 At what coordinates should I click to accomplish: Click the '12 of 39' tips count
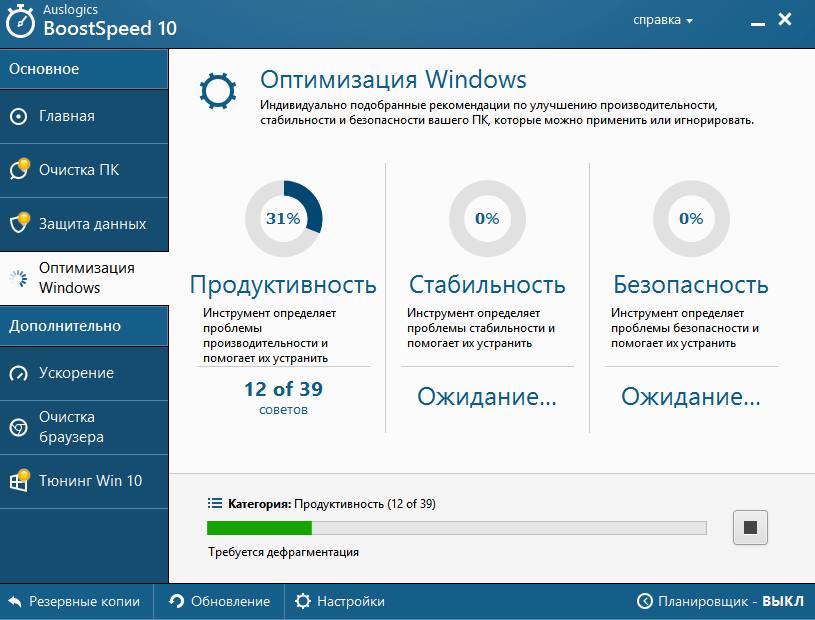[x=283, y=389]
